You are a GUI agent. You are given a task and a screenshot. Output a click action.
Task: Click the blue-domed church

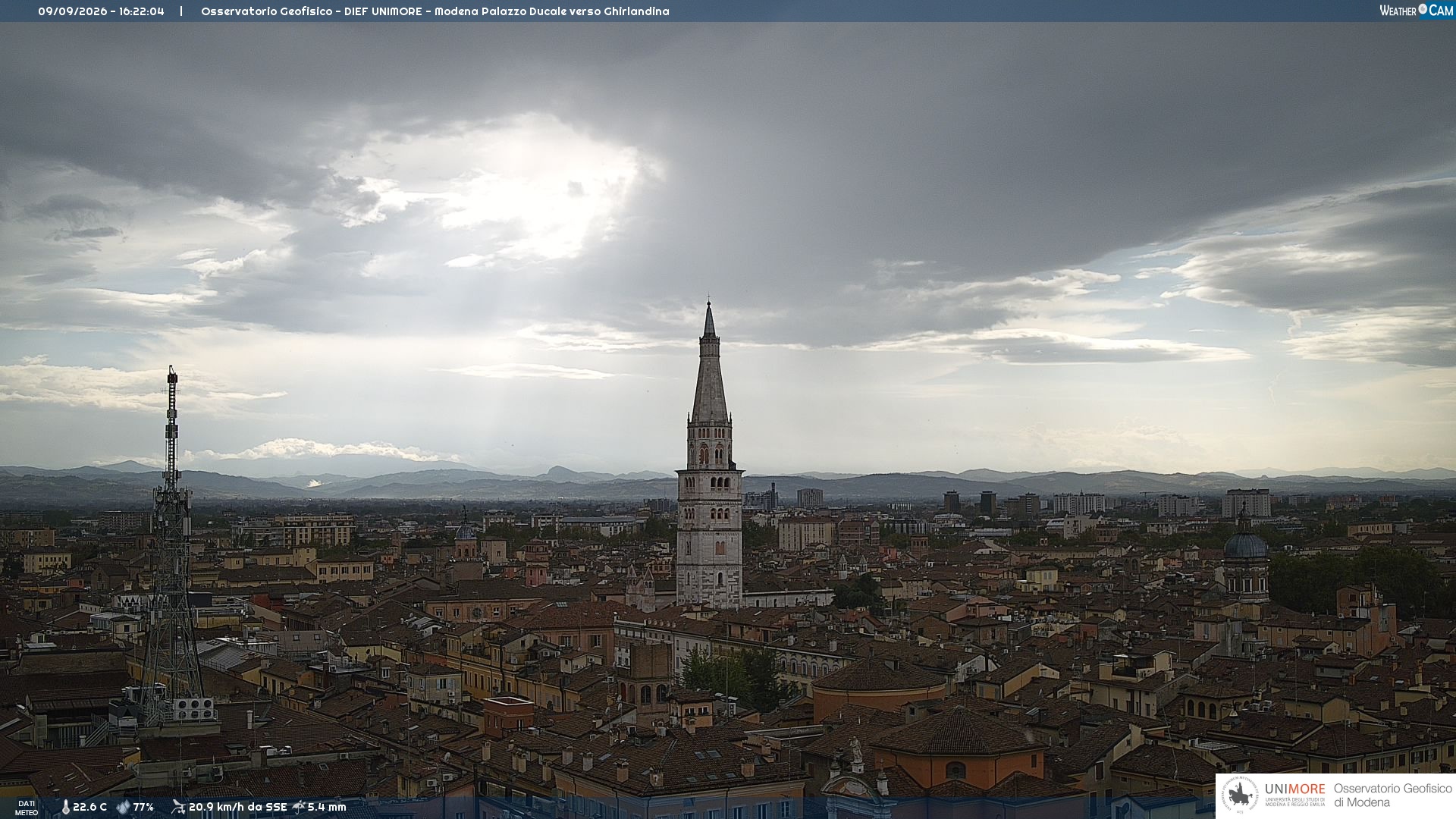[1245, 557]
